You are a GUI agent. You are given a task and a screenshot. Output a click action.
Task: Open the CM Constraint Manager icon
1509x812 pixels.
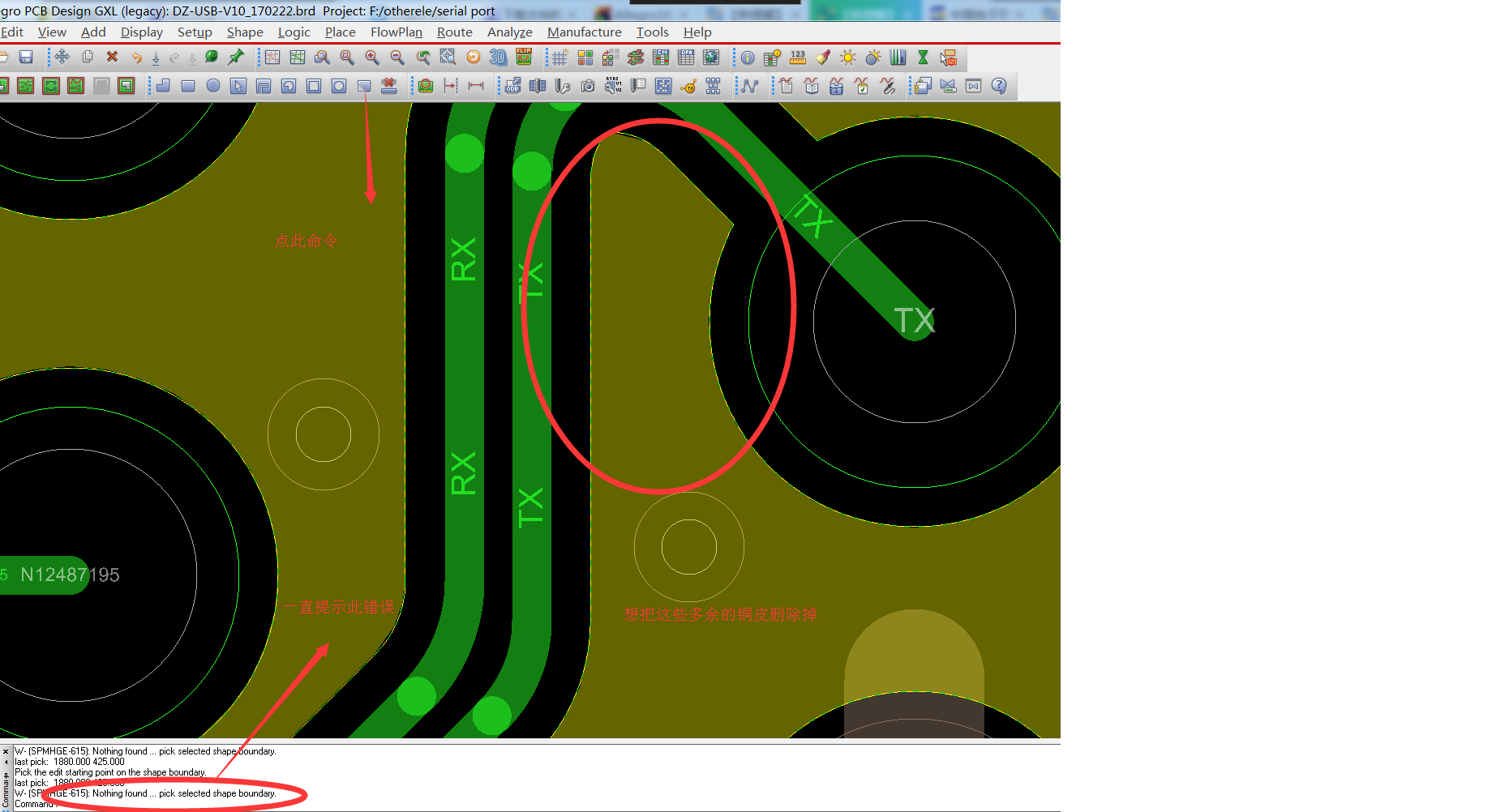pyautogui.click(x=661, y=57)
